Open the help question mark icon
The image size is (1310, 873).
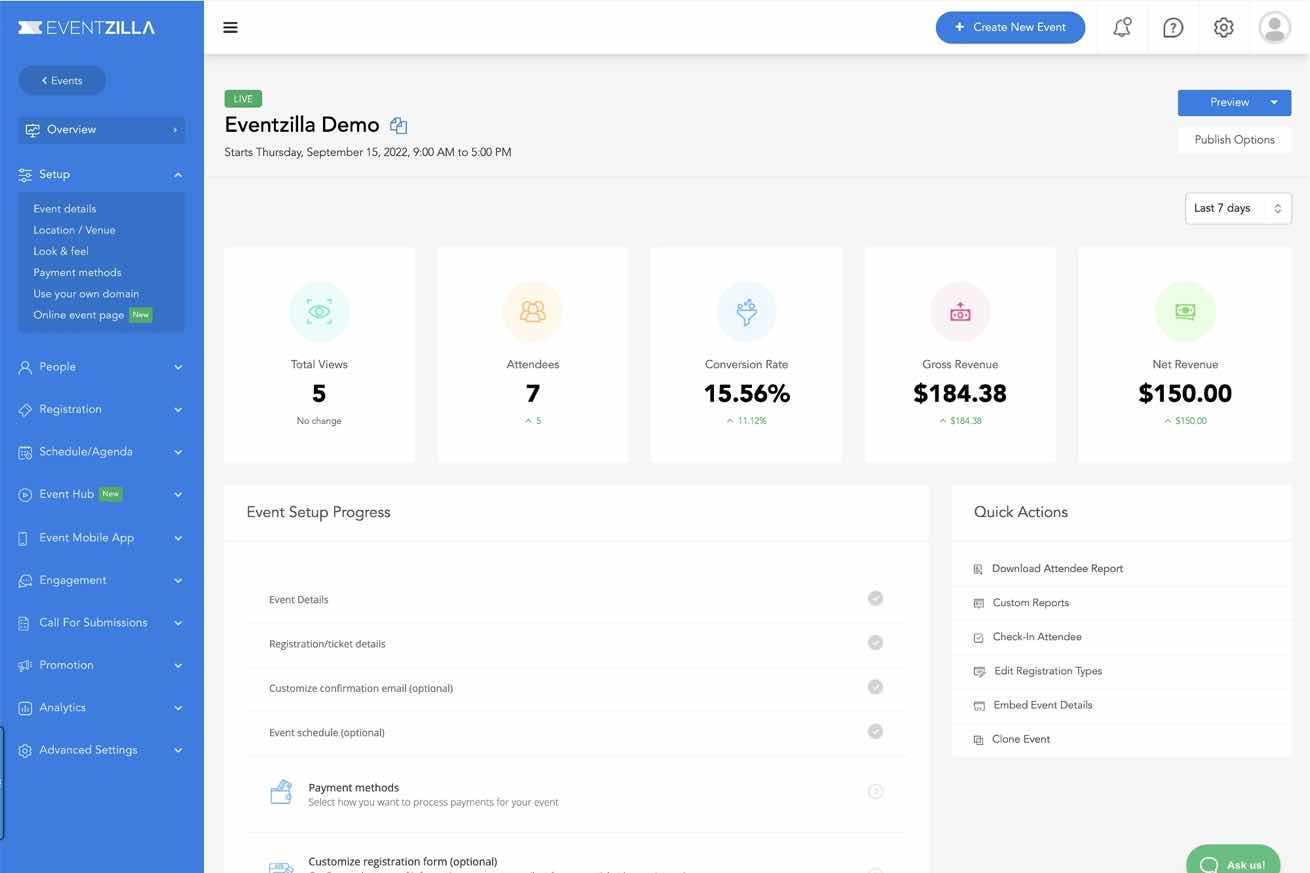click(x=1173, y=27)
